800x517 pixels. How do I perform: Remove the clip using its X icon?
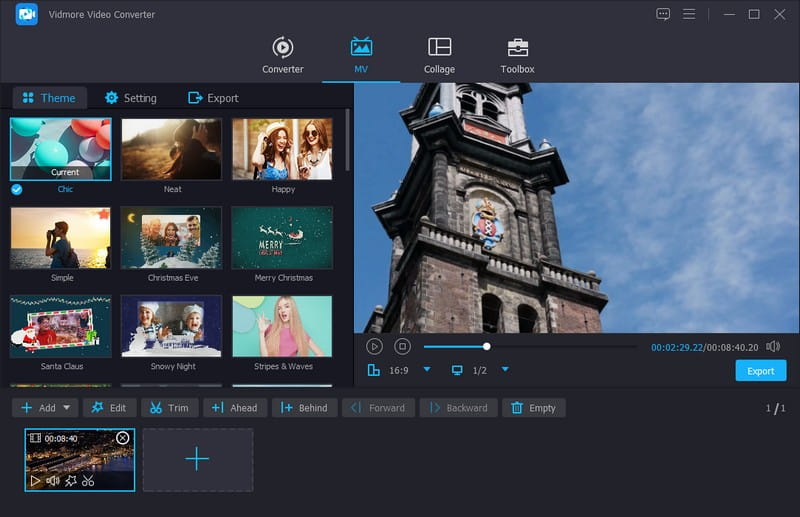coord(123,438)
